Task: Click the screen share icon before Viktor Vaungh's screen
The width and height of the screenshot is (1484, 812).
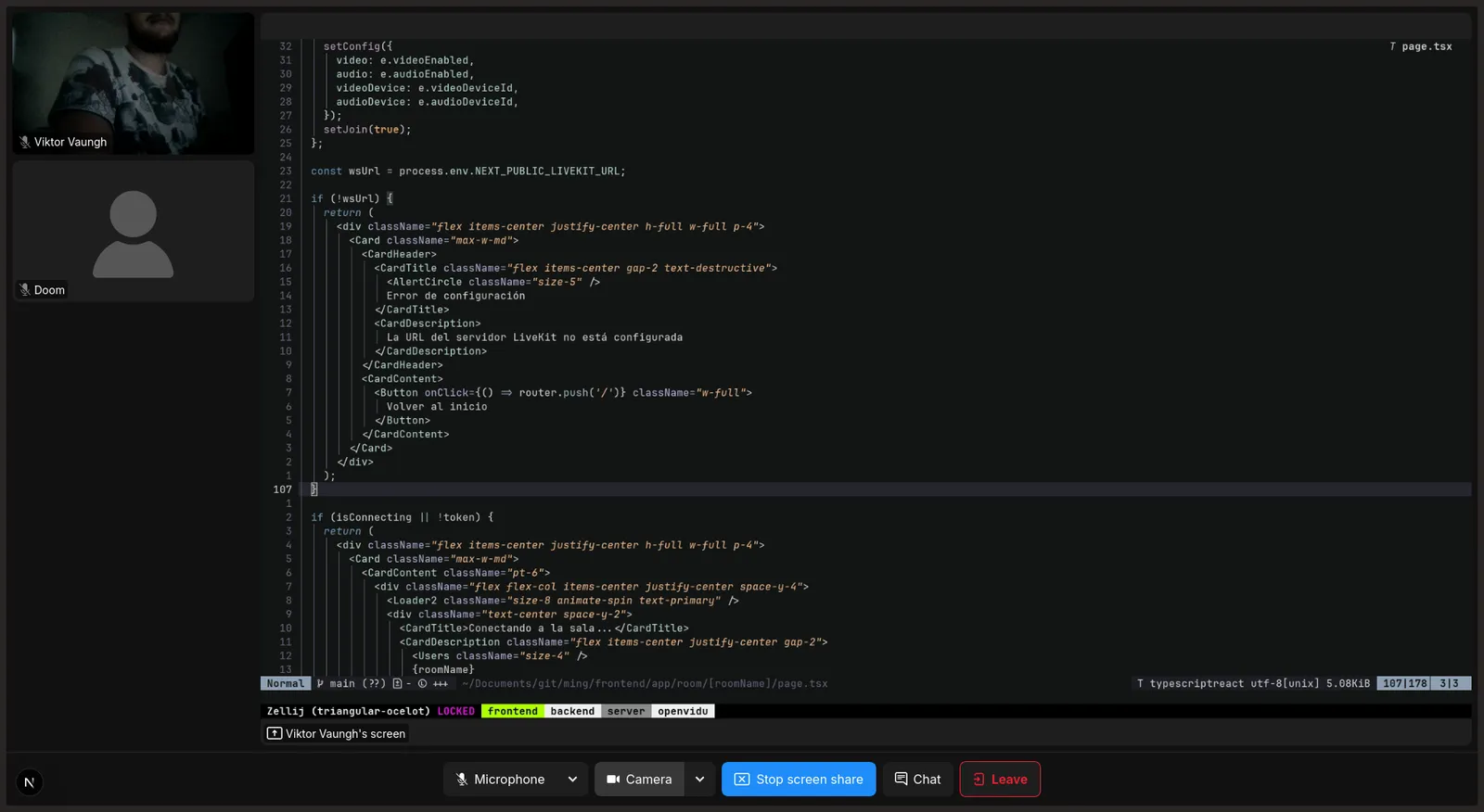Action: [x=275, y=733]
